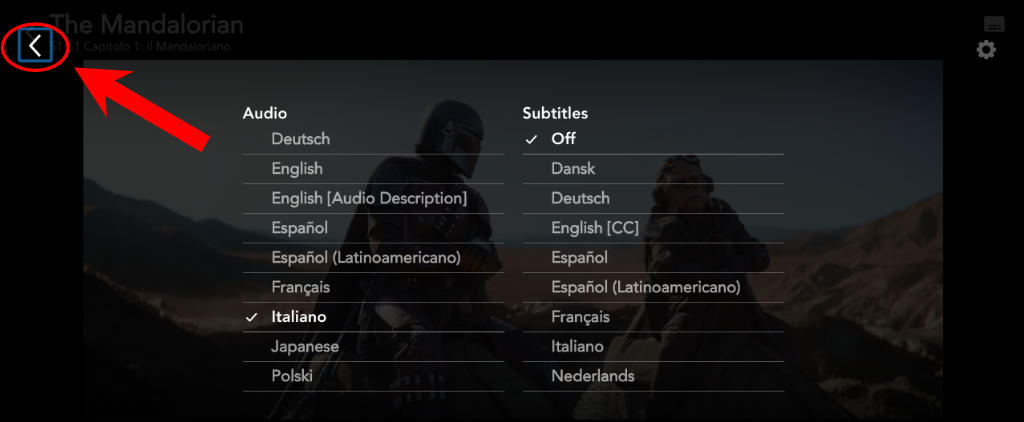Choose English [Audio Description] audio
This screenshot has height=422, width=1024.
click(373, 198)
